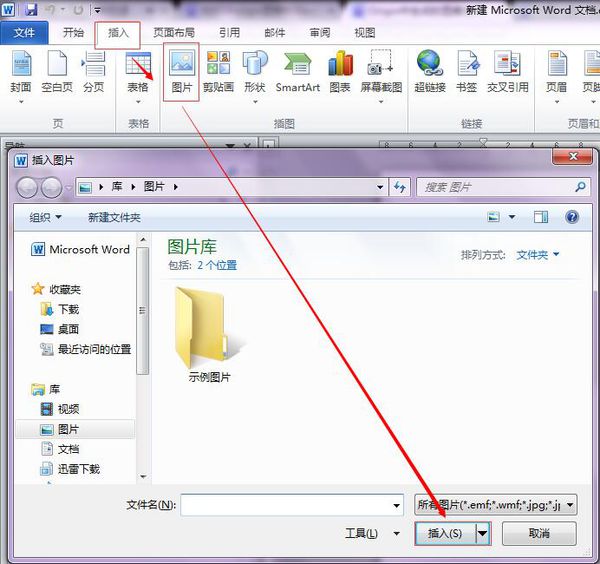
Task: Click 库 in the address breadcrumb
Action: [117, 187]
